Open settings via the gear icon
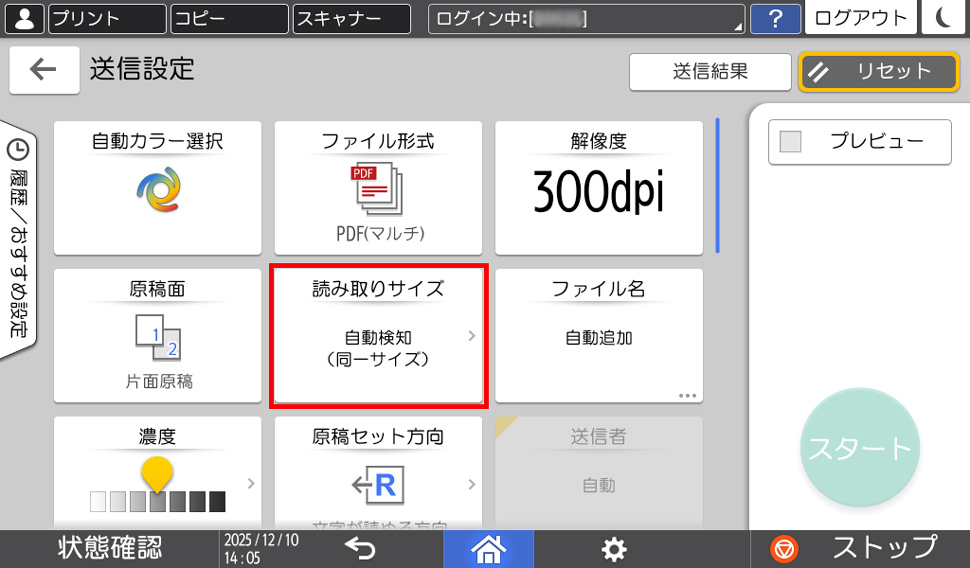Image resolution: width=970 pixels, height=568 pixels. point(613,548)
